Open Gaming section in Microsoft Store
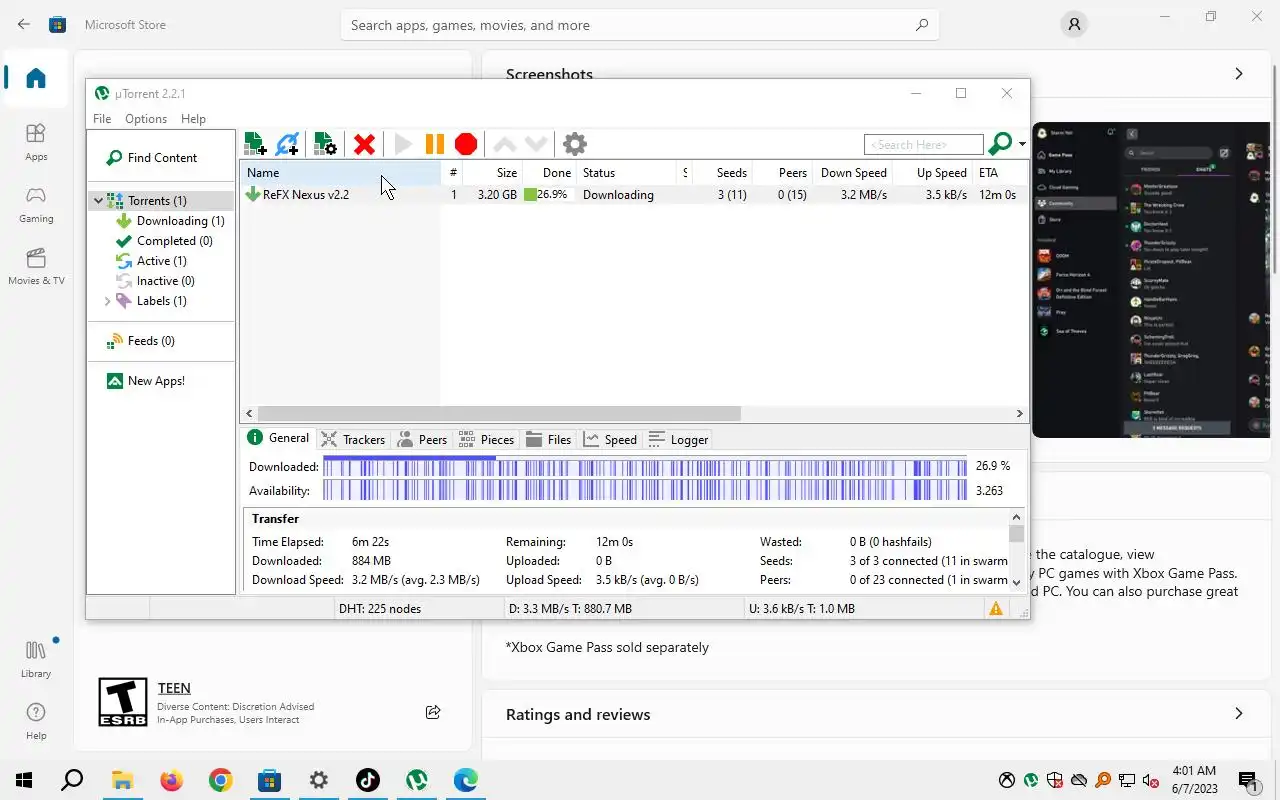The image size is (1280, 800). point(36,204)
